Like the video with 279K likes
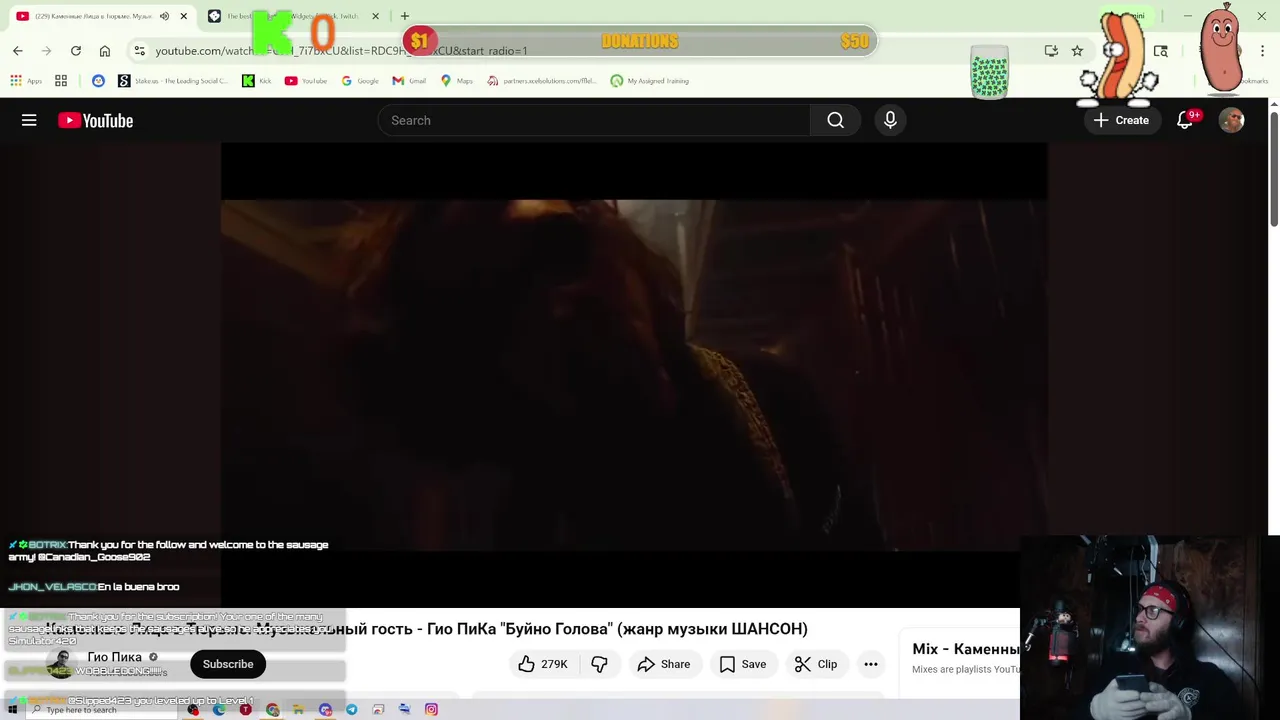The width and height of the screenshot is (1280, 720). [542, 664]
